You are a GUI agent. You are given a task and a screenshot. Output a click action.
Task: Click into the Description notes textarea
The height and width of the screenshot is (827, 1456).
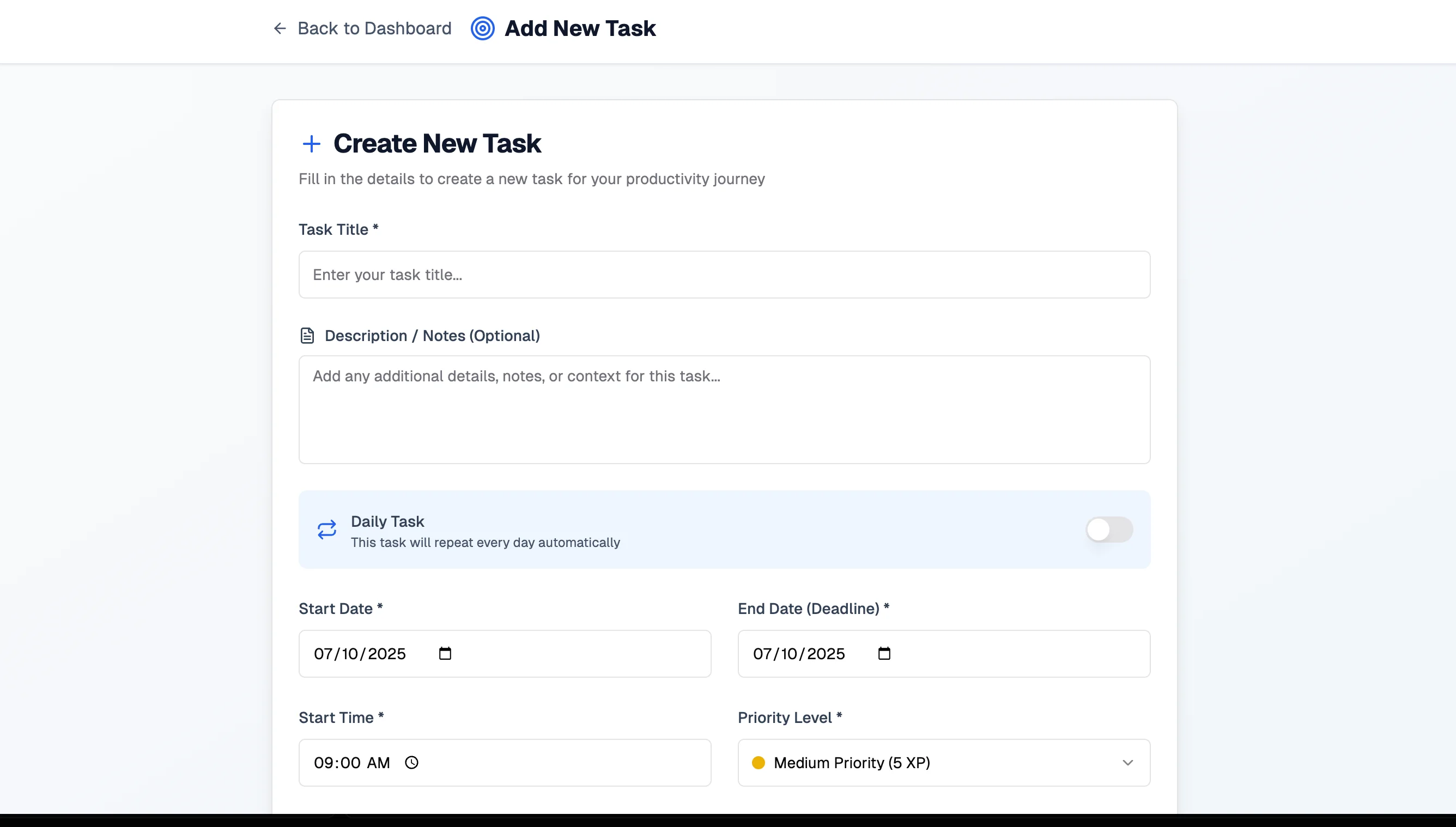(724, 409)
